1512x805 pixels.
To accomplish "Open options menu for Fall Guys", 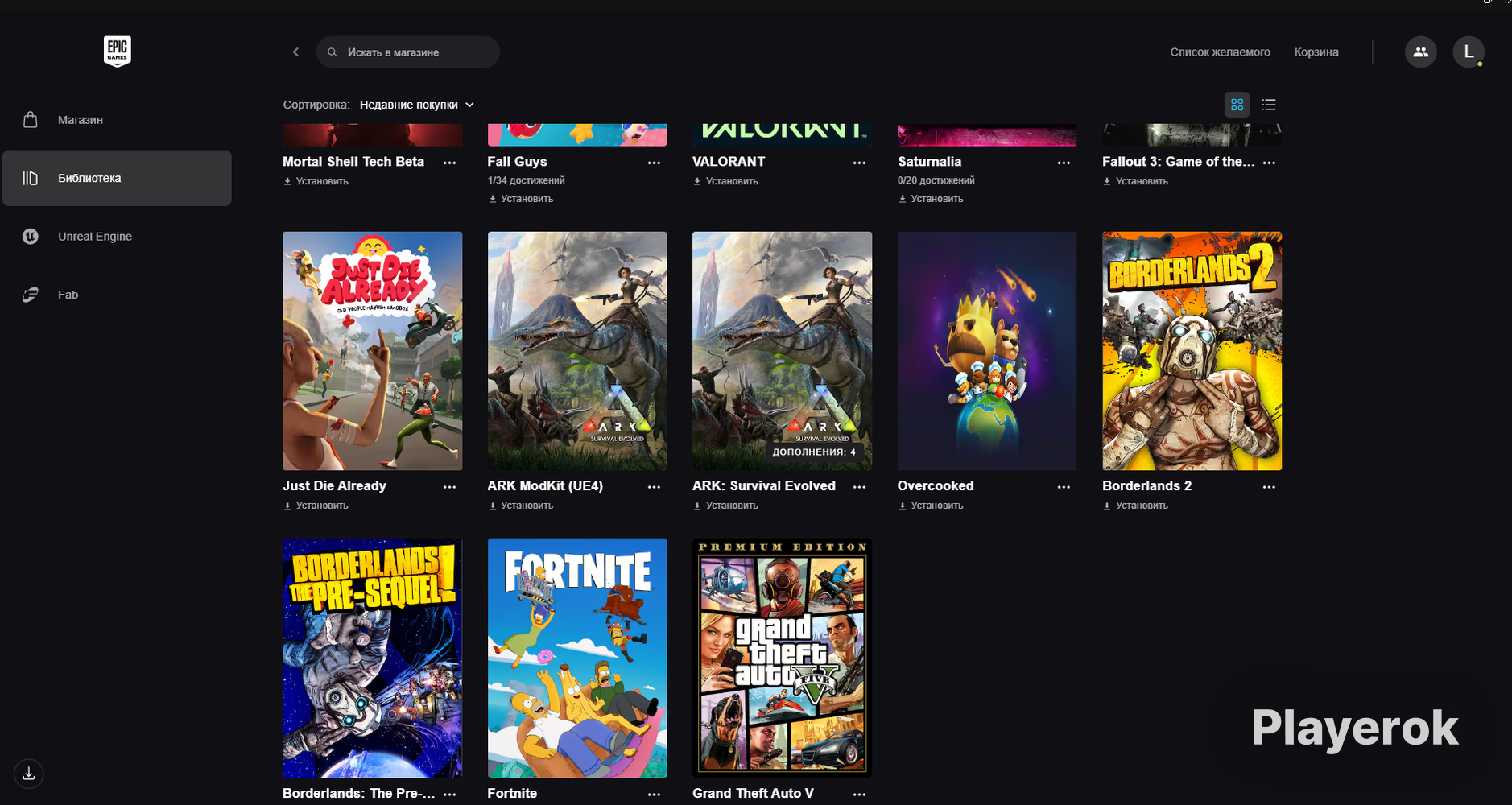I will pyautogui.click(x=654, y=163).
